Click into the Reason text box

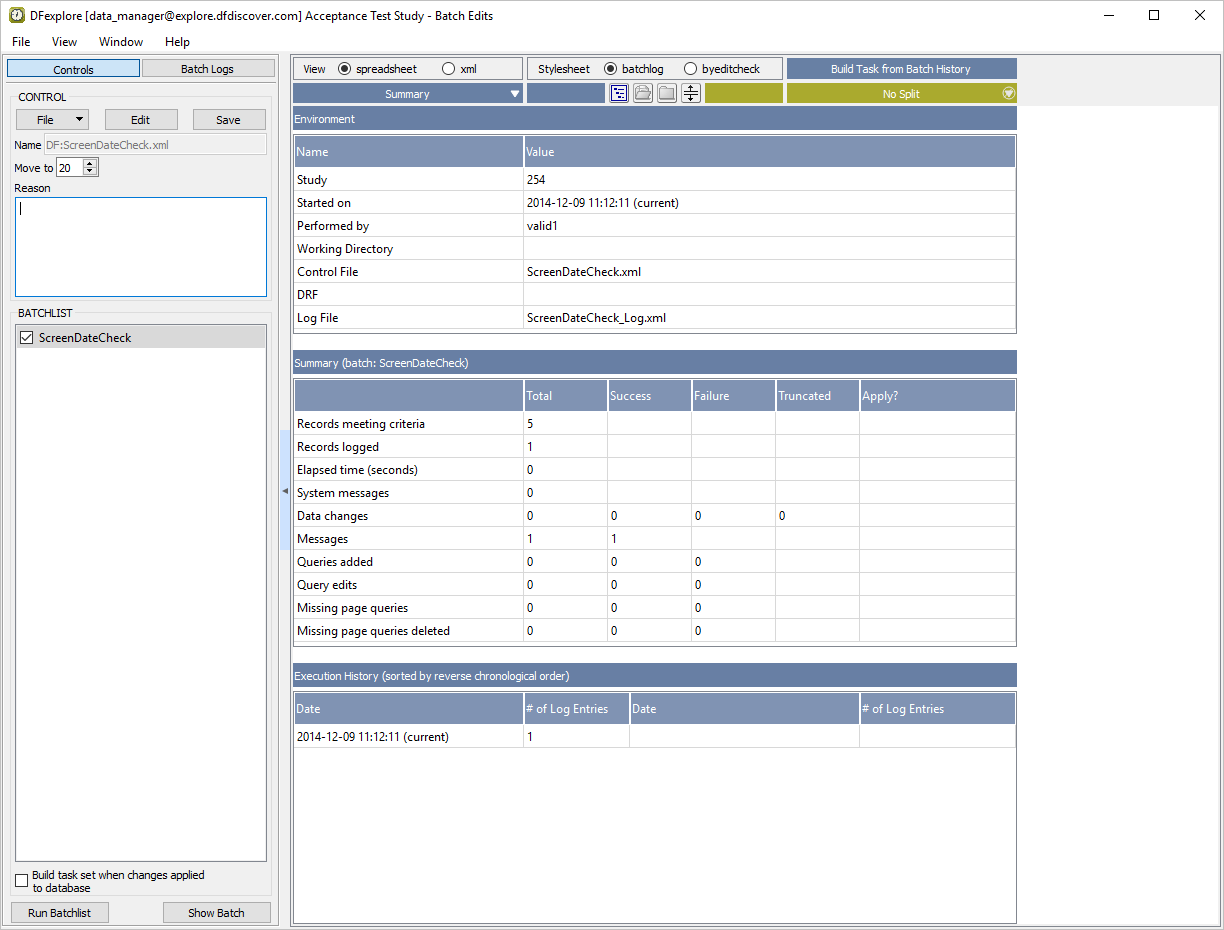141,247
